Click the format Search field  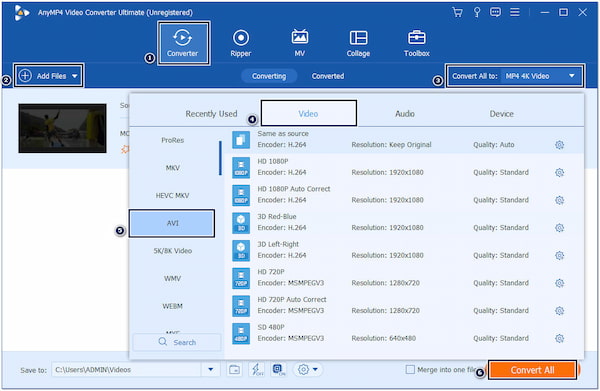(x=177, y=342)
